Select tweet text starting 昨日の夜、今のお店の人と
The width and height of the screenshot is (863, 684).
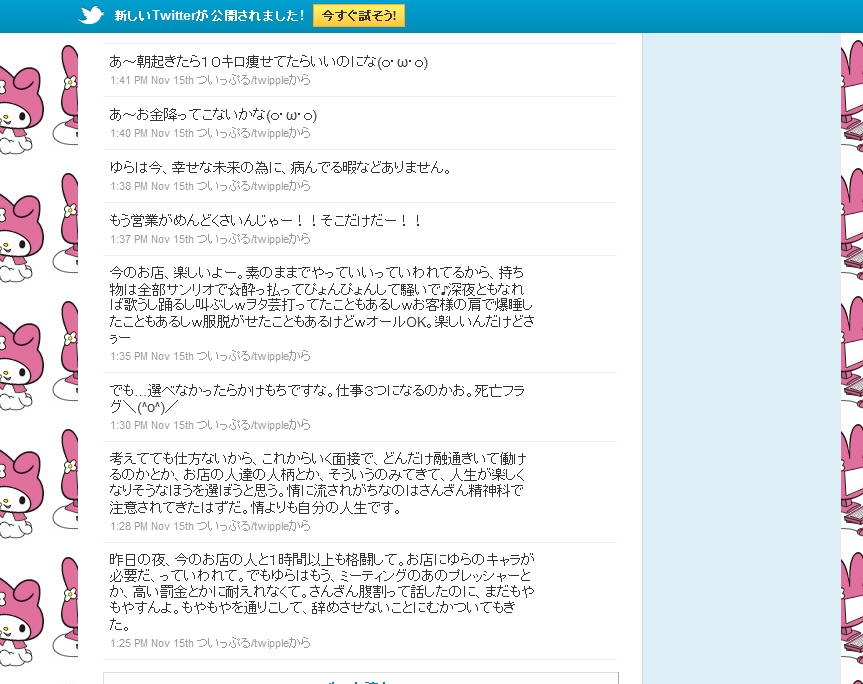pos(322,592)
